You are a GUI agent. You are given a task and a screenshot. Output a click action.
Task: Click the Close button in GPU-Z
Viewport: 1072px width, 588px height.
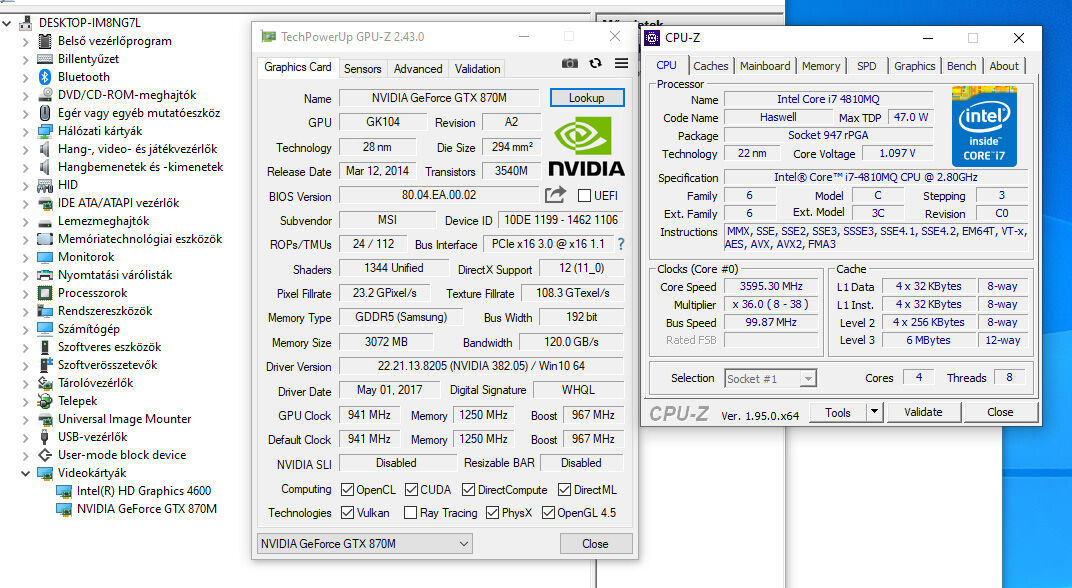point(595,544)
